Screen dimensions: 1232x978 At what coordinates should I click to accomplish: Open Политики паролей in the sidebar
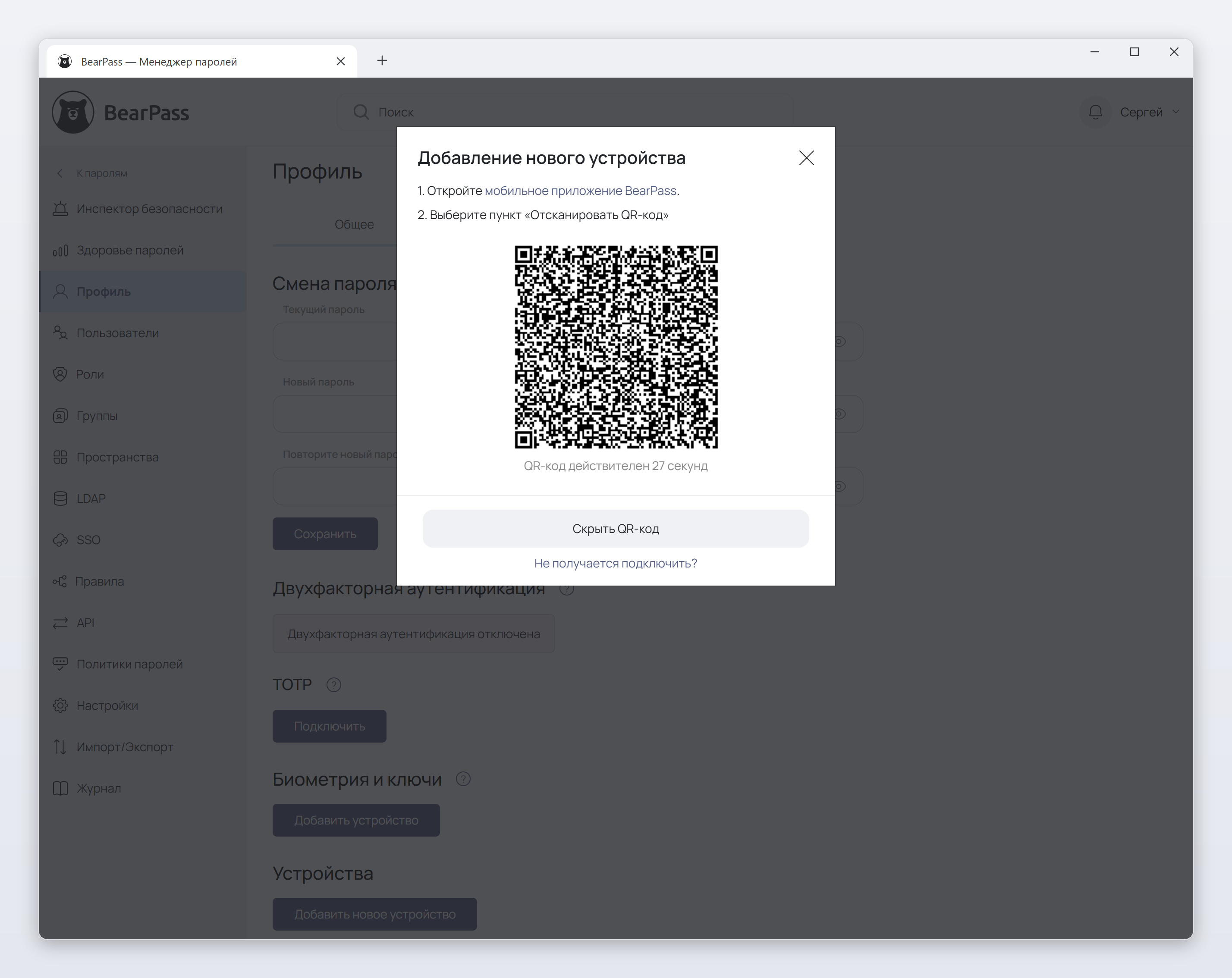point(143,664)
